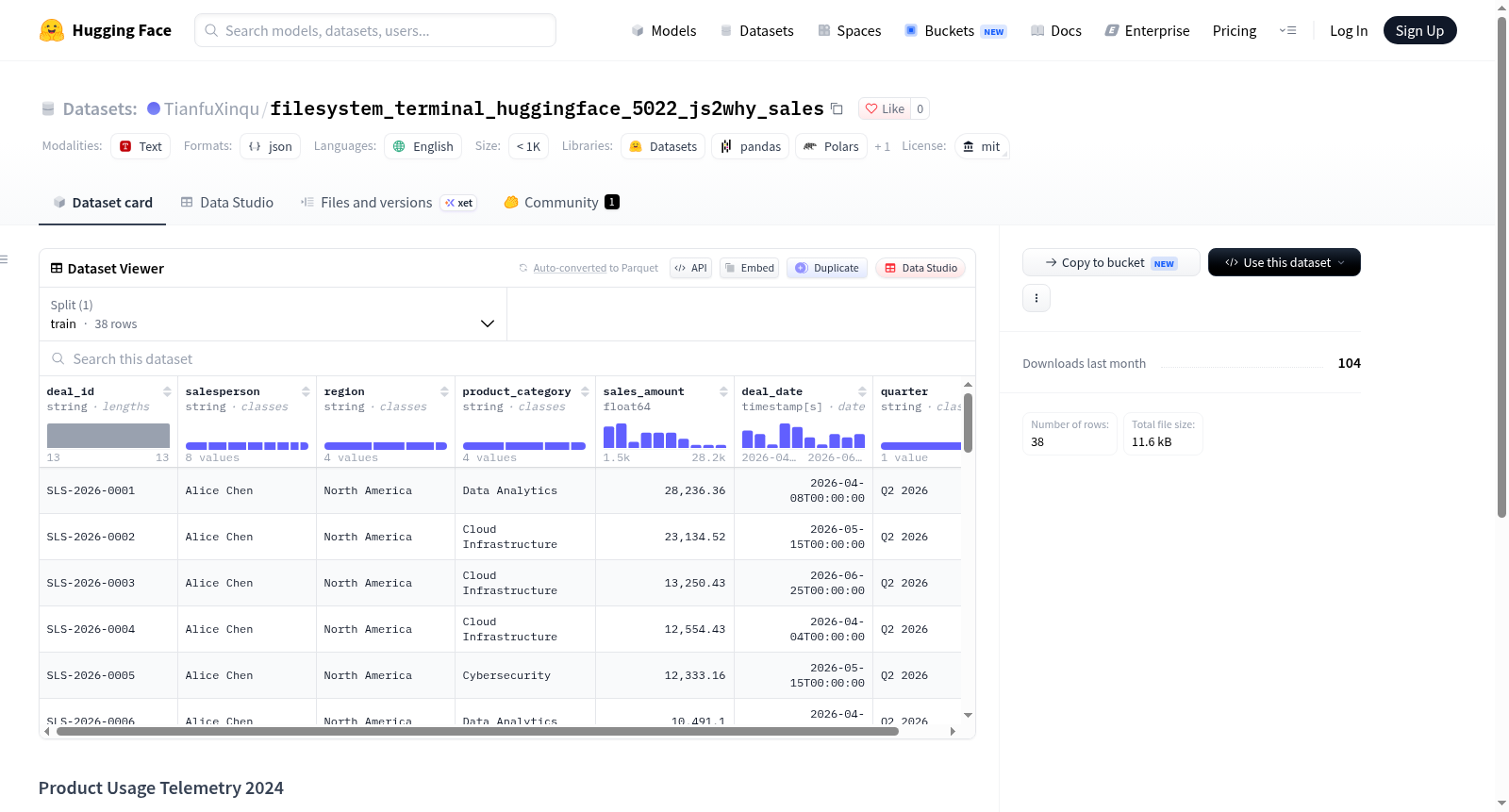This screenshot has height=812, width=1509.
Task: Select cell SLS-2026-0001
Action: pyautogui.click(x=108, y=490)
